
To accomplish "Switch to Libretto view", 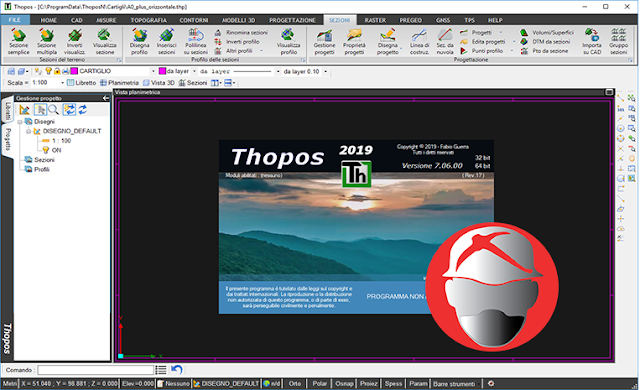I will click(x=82, y=83).
